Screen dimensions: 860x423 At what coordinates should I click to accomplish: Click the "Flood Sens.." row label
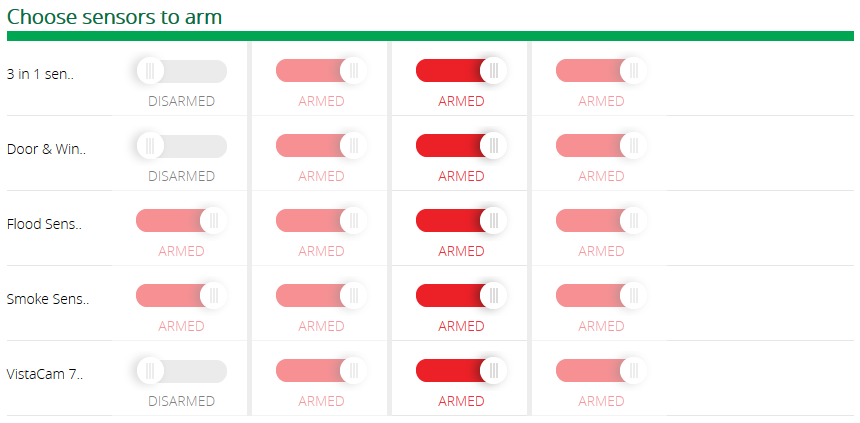(44, 224)
